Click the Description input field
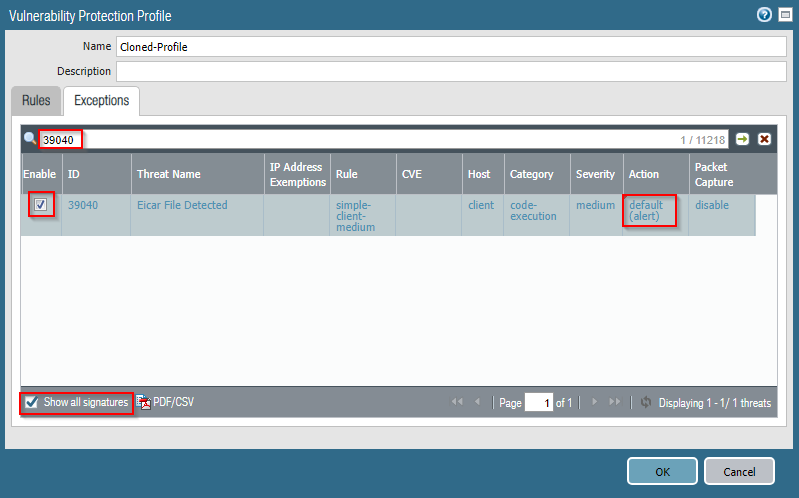799x498 pixels. point(451,71)
